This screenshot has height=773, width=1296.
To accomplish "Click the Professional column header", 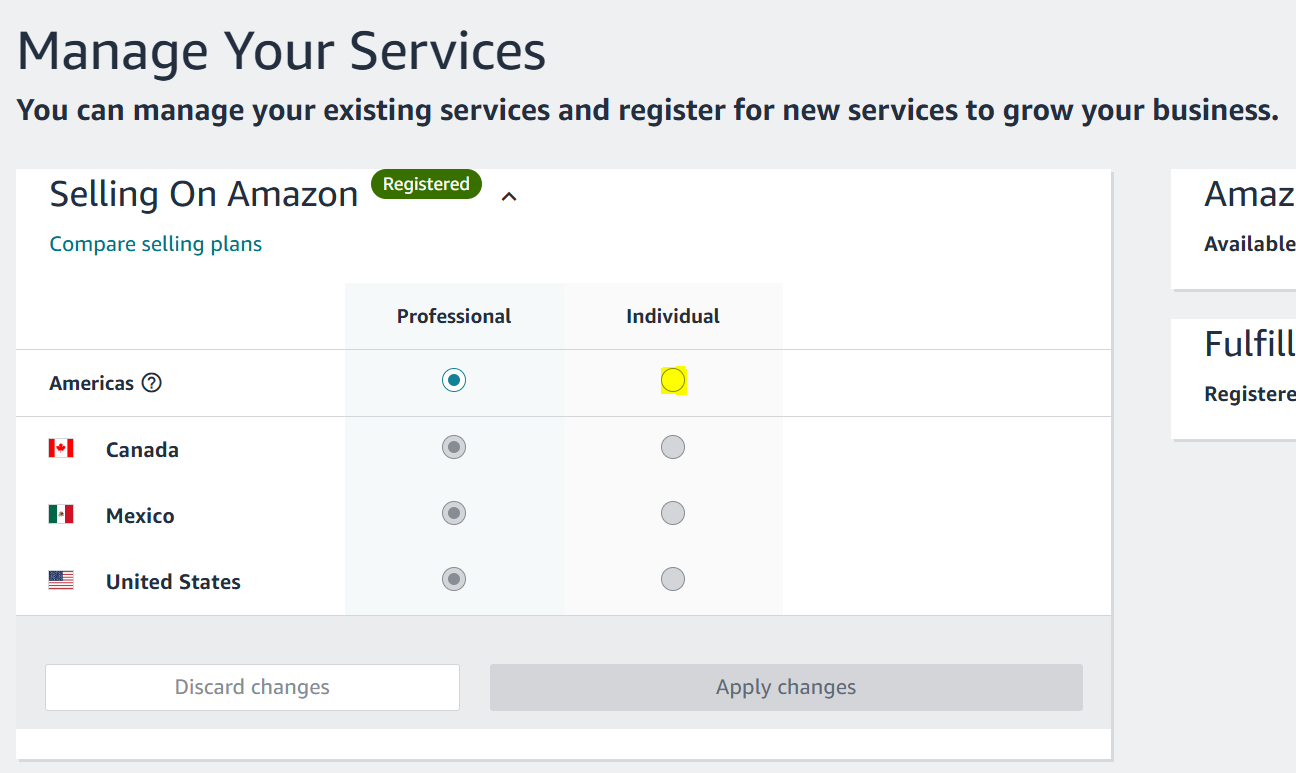I will pos(454,316).
